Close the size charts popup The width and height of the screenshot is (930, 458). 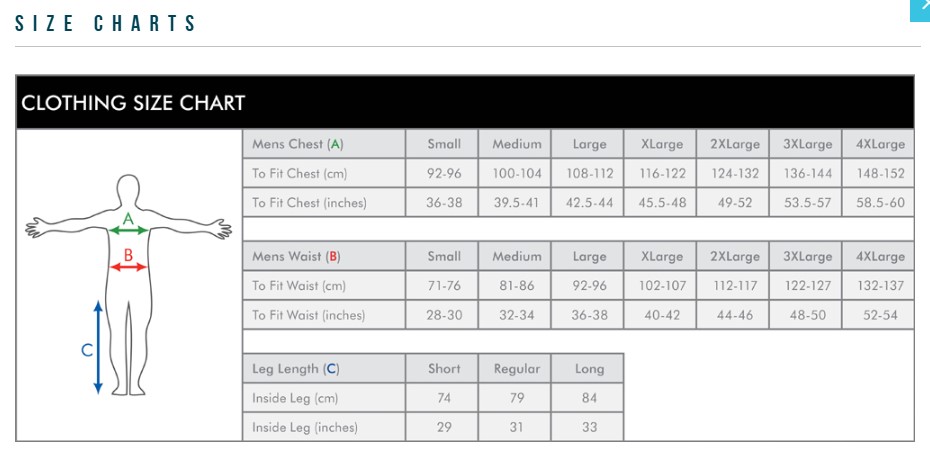922,9
